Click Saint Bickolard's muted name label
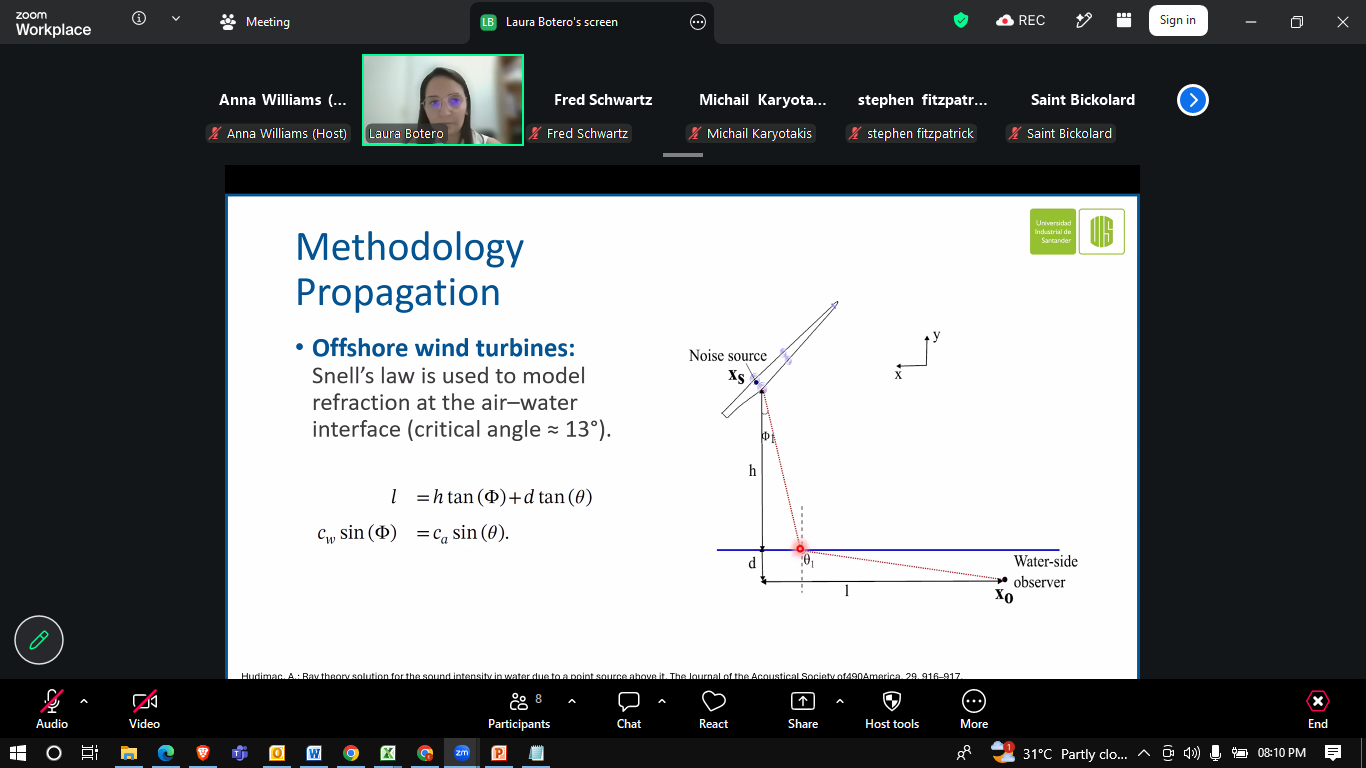Viewport: 1366px width, 768px height. [1060, 133]
